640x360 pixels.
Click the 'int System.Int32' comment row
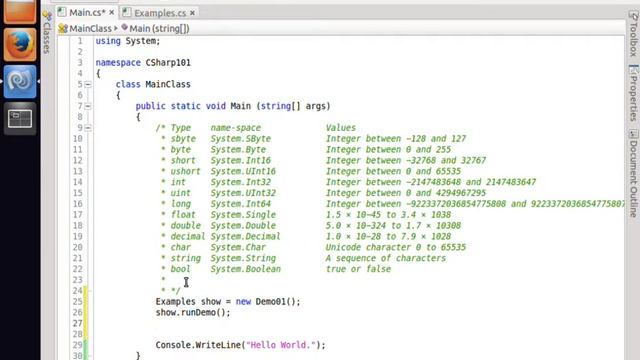tap(348, 182)
